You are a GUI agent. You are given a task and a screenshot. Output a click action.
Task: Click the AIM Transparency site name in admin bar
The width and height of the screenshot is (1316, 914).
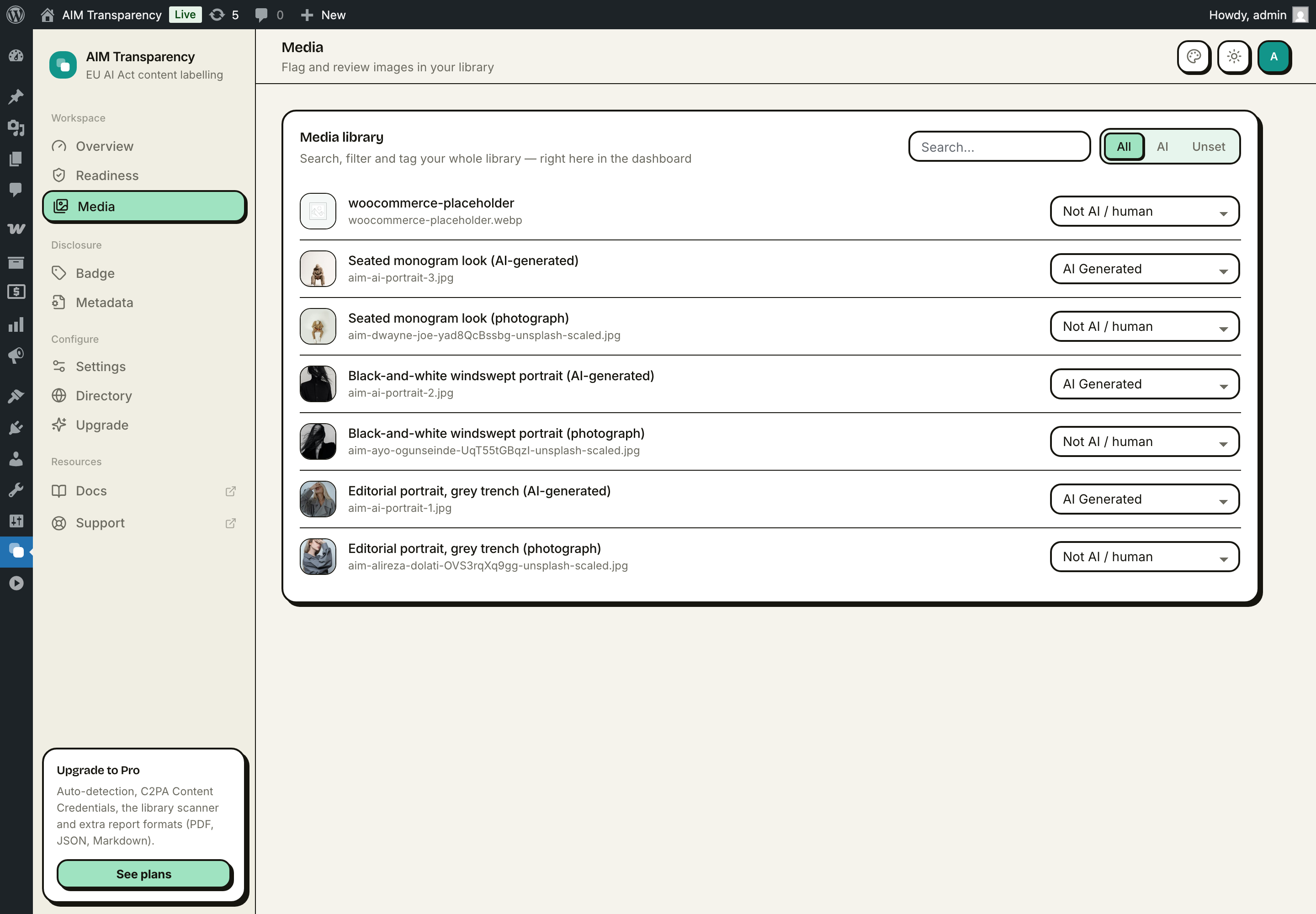(111, 15)
